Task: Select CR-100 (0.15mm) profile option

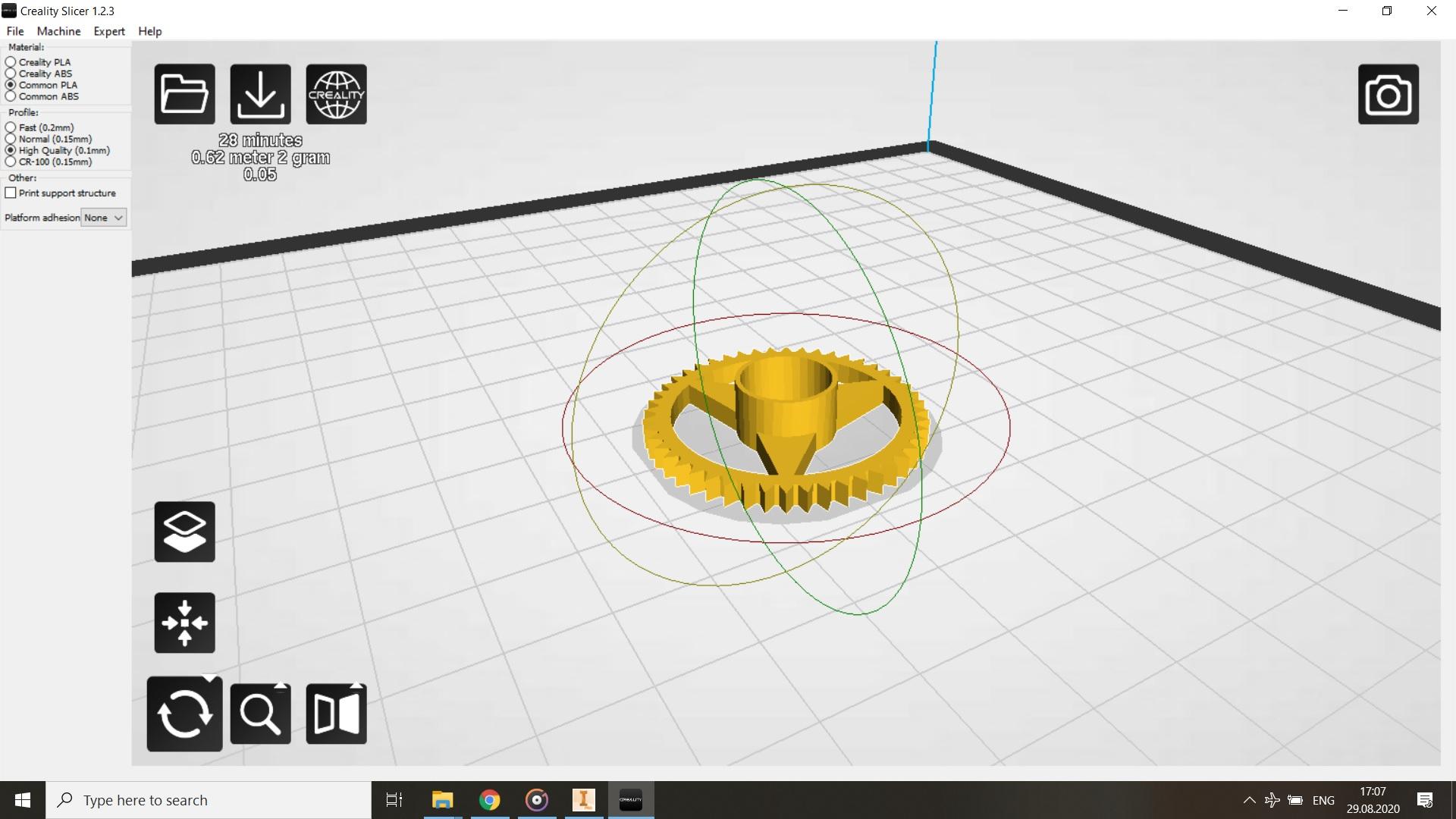Action: pyautogui.click(x=11, y=162)
